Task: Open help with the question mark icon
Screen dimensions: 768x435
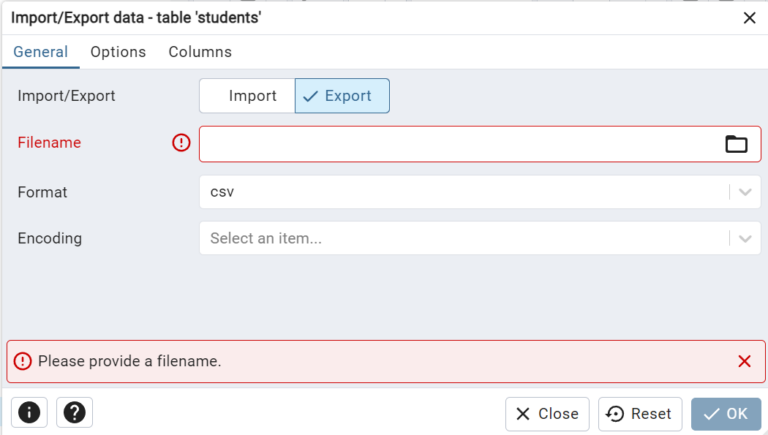Action: point(75,412)
